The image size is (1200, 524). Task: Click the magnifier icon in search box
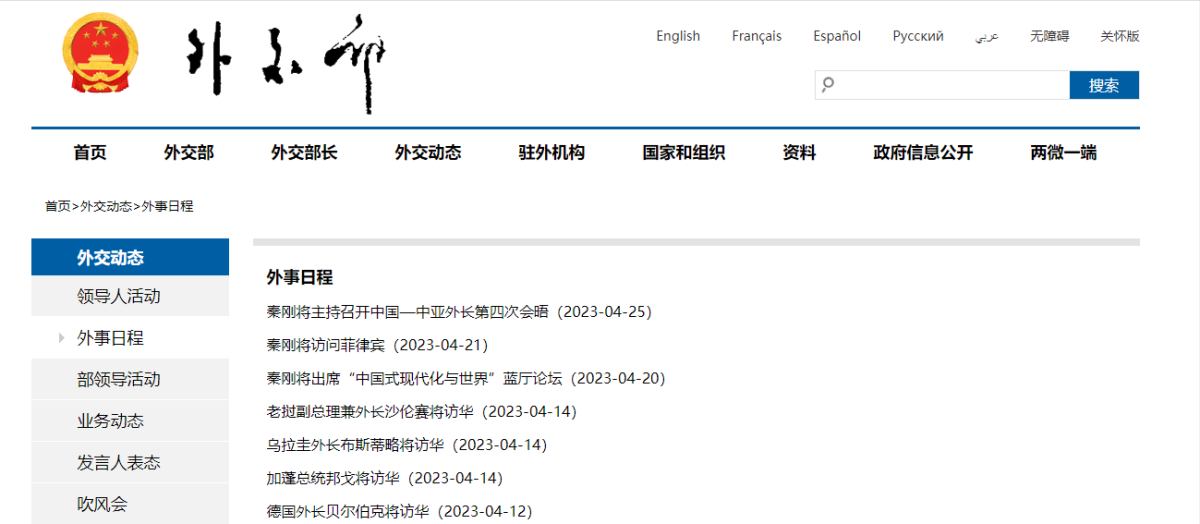828,85
